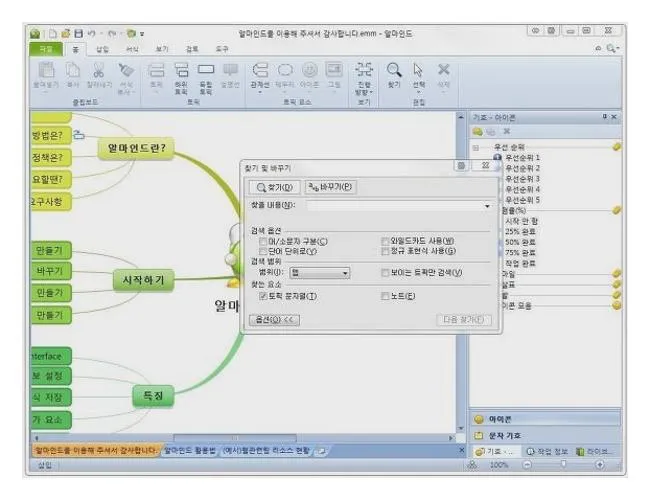Toggle the 와일드카드 사용(W) checkbox
The width and height of the screenshot is (650, 500).
(385, 241)
